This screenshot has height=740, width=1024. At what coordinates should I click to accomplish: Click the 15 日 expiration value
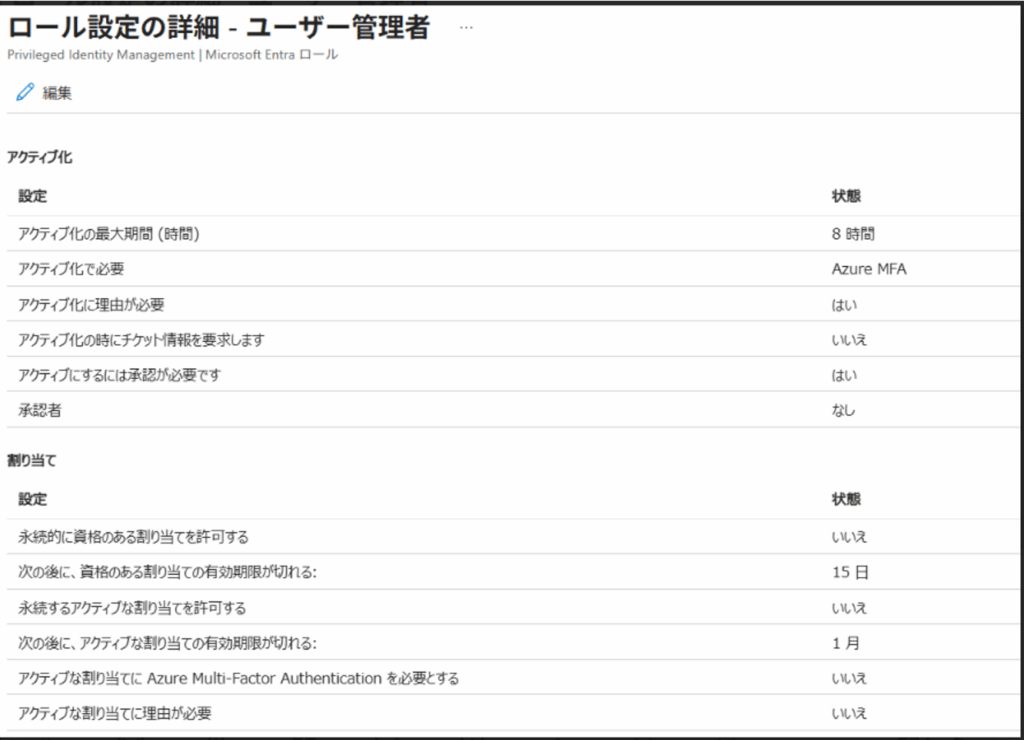pos(847,573)
